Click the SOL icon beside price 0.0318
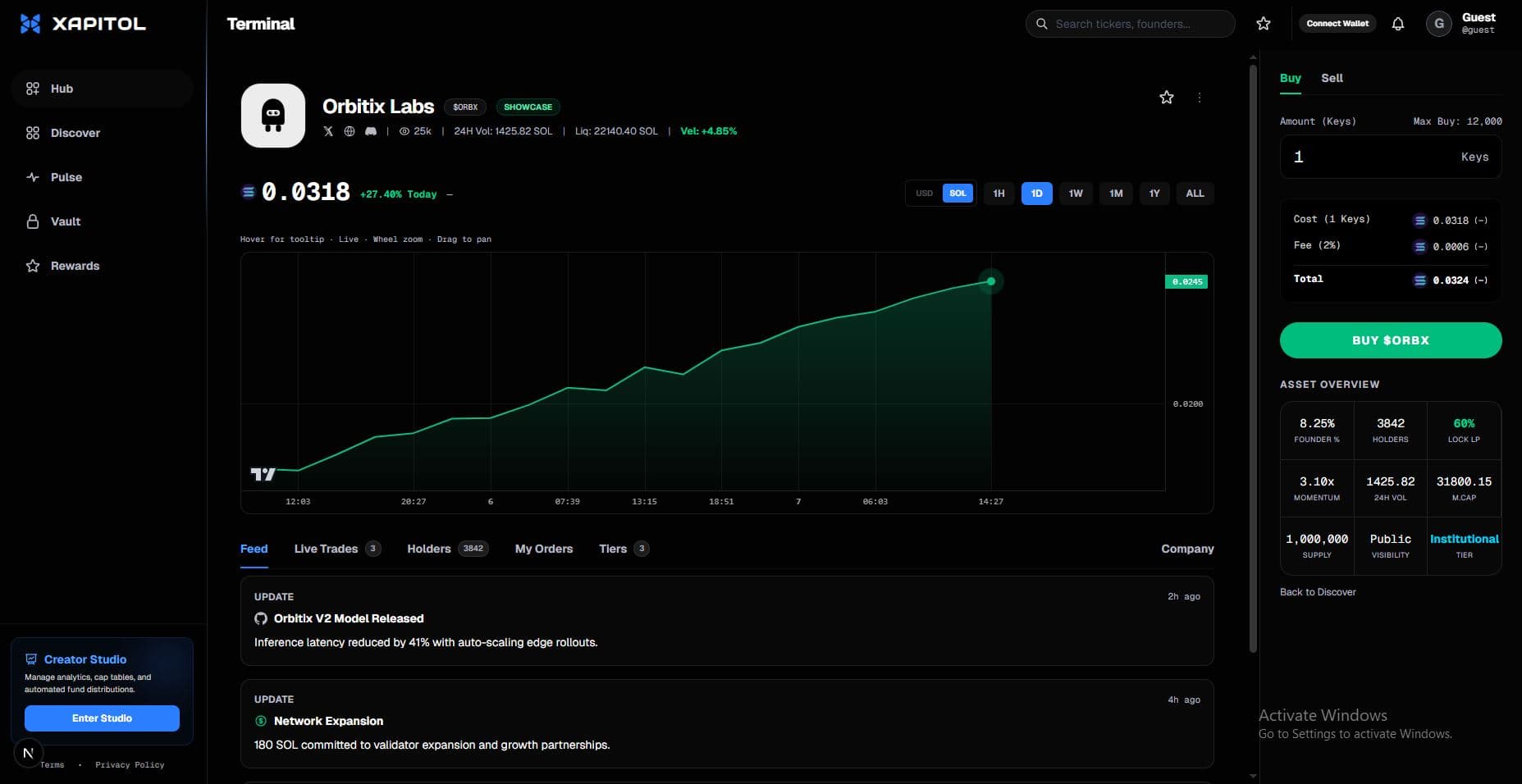Viewport: 1522px width, 784px height. (248, 192)
